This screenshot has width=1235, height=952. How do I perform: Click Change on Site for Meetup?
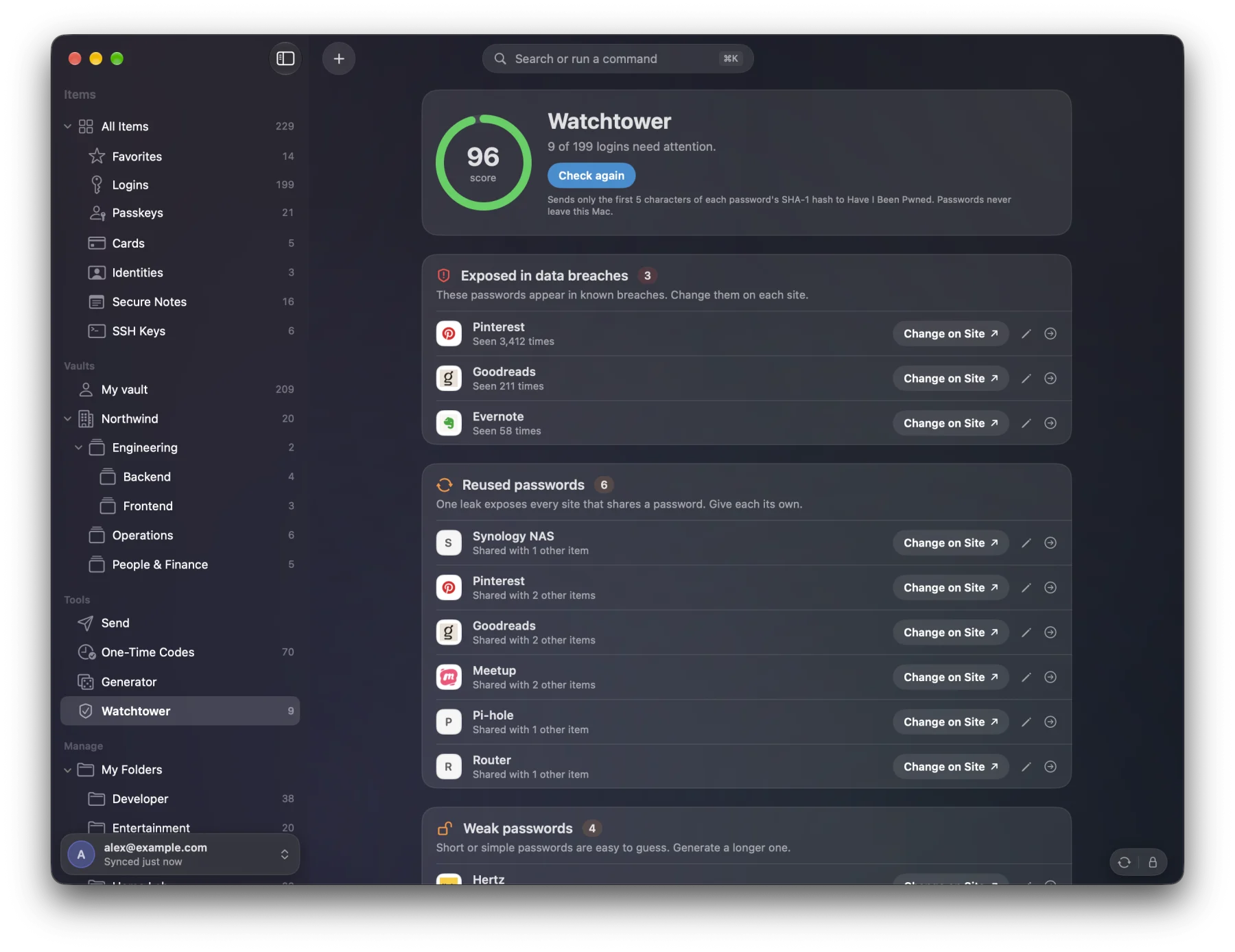click(950, 677)
